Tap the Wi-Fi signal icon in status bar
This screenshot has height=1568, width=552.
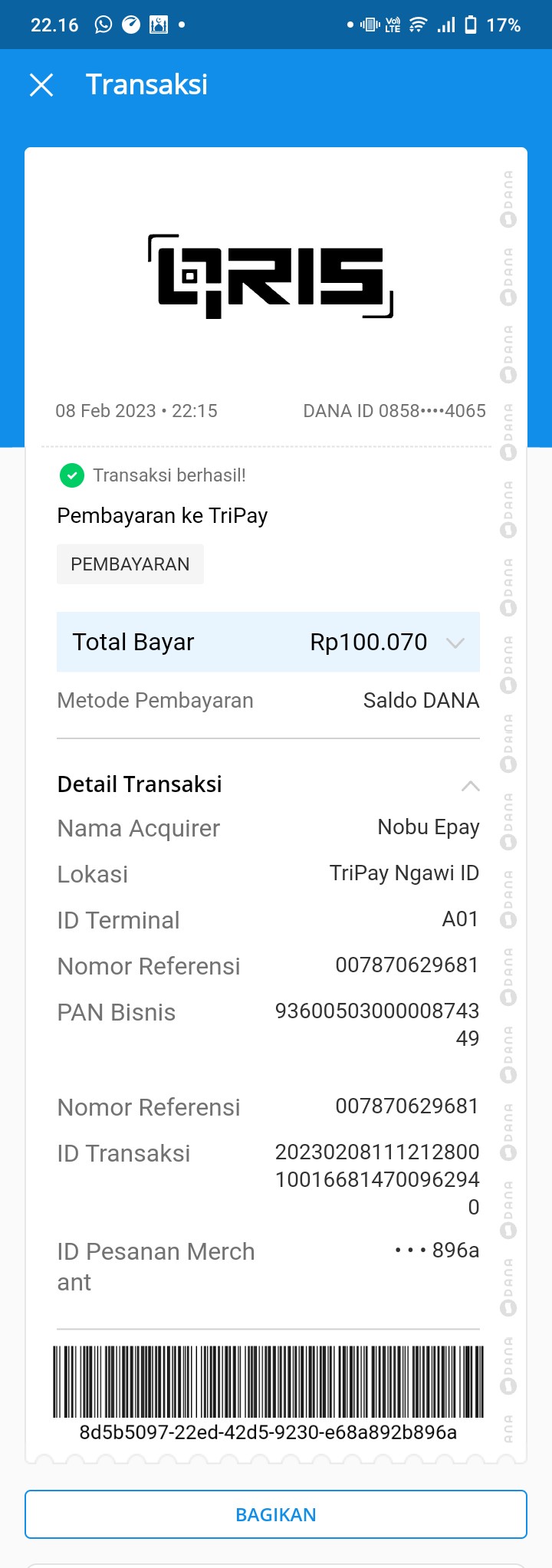(418, 25)
